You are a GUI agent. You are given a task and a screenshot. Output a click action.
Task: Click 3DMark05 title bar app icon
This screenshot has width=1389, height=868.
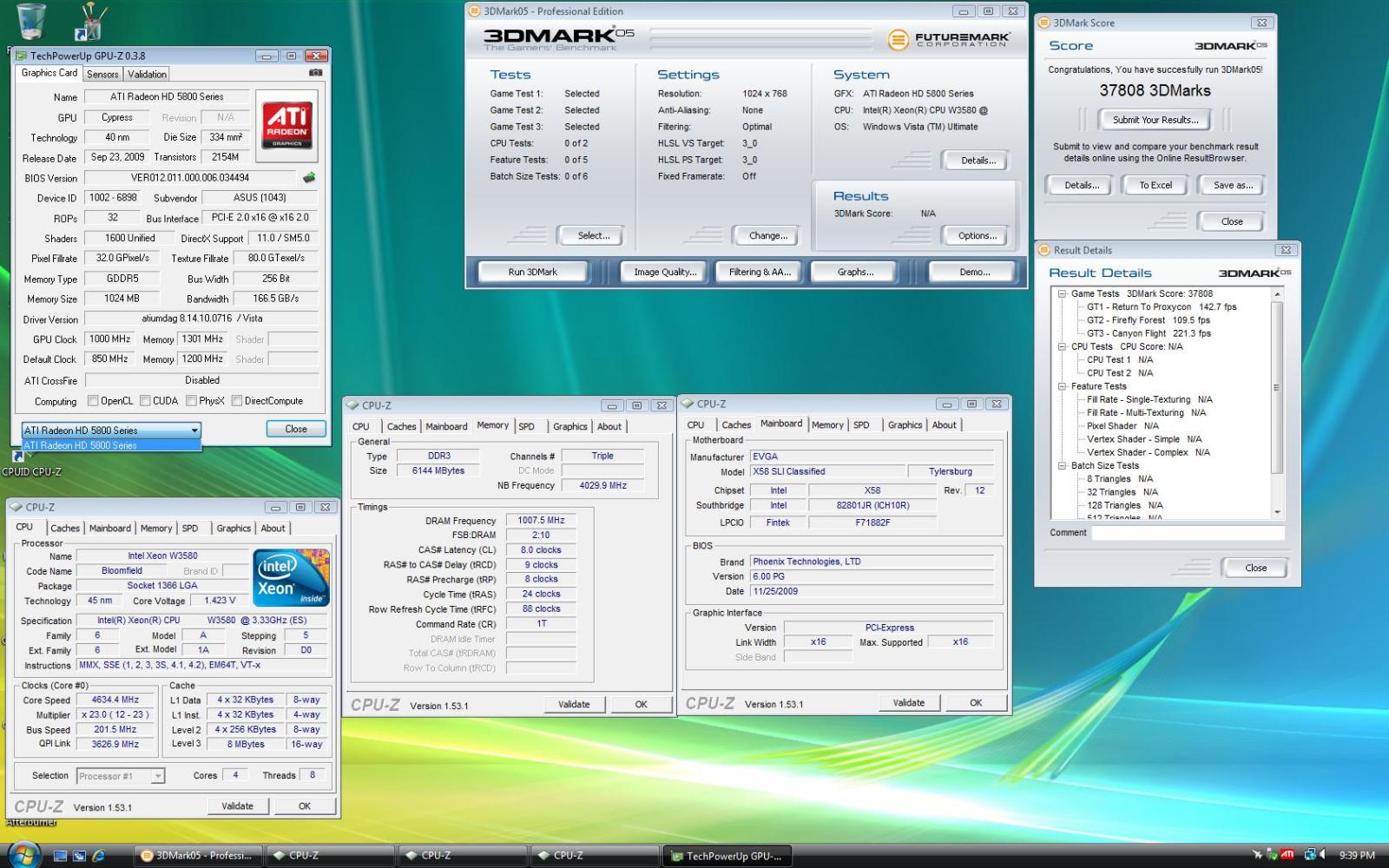(x=474, y=11)
